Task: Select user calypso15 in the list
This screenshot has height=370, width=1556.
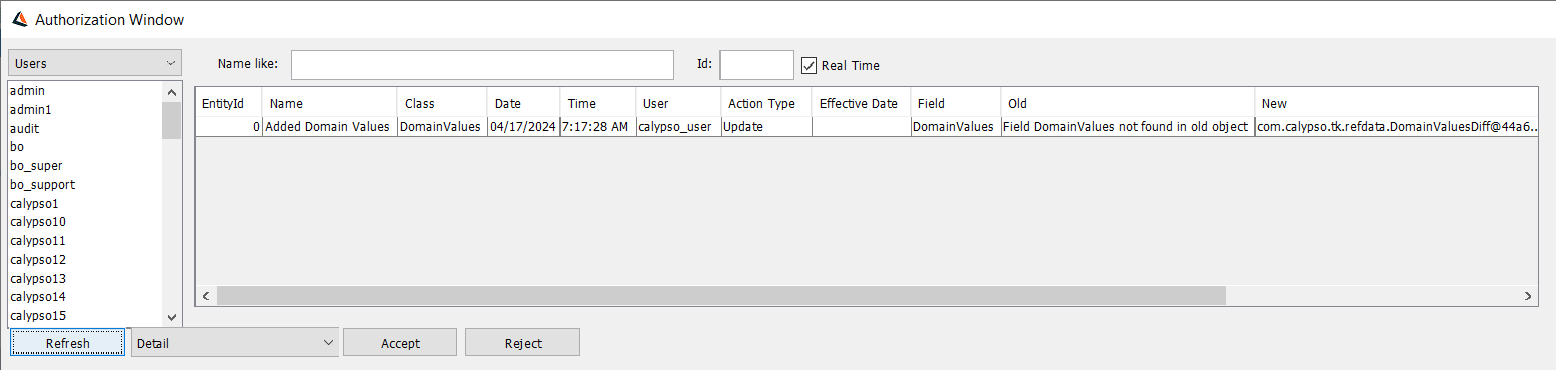Action: [85, 316]
